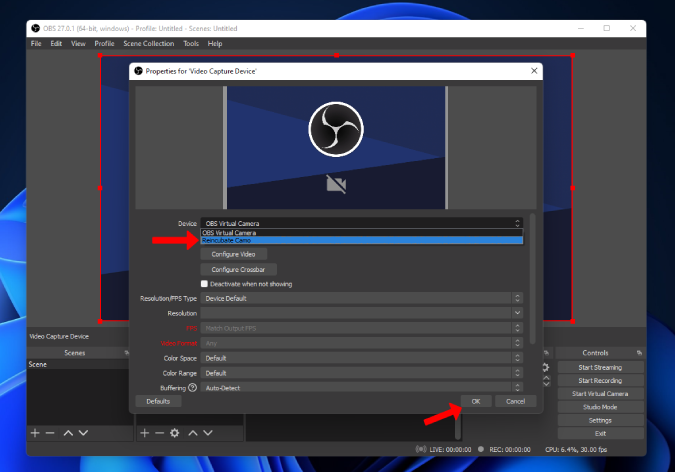The width and height of the screenshot is (675, 472).
Task: Click OBS logo in properties title bar
Action: [x=138, y=71]
